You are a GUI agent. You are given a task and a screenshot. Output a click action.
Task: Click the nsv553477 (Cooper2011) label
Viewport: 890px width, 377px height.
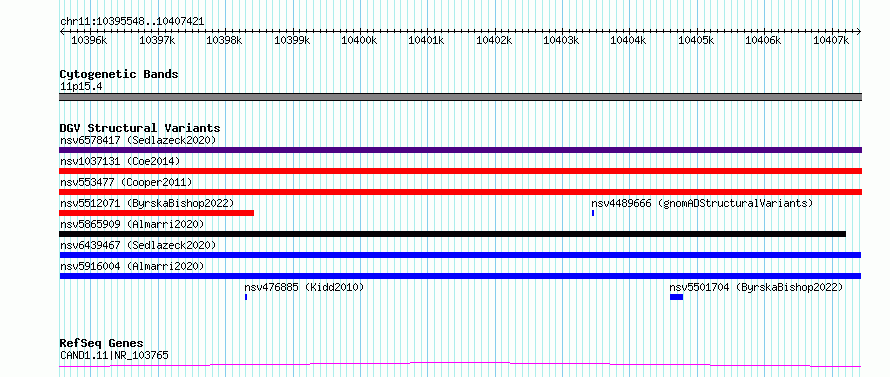[x=126, y=182]
